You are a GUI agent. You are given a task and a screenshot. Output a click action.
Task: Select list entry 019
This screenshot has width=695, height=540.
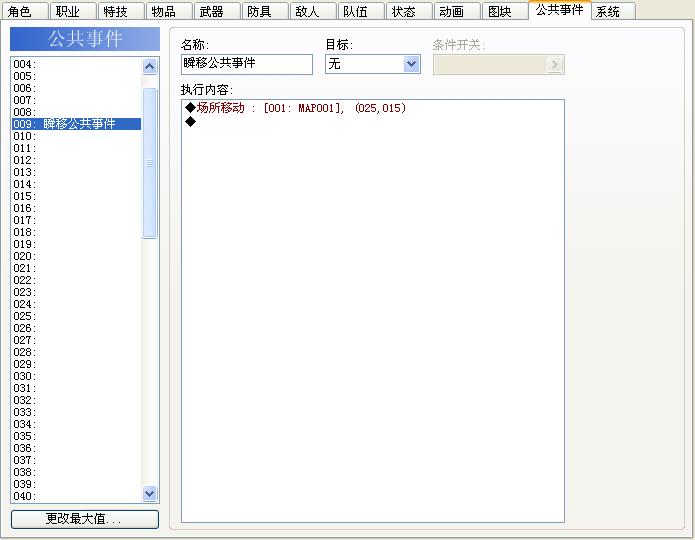pos(76,244)
